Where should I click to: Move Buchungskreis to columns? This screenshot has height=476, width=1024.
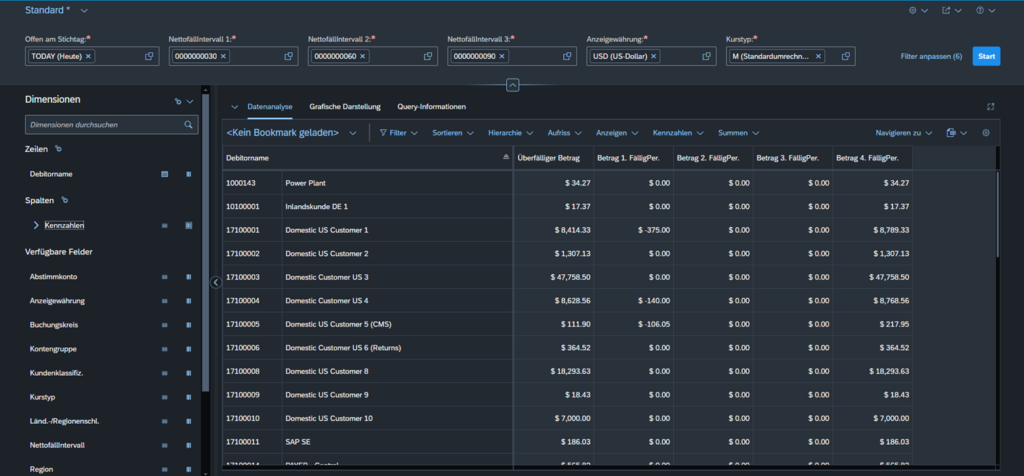[x=189, y=325]
